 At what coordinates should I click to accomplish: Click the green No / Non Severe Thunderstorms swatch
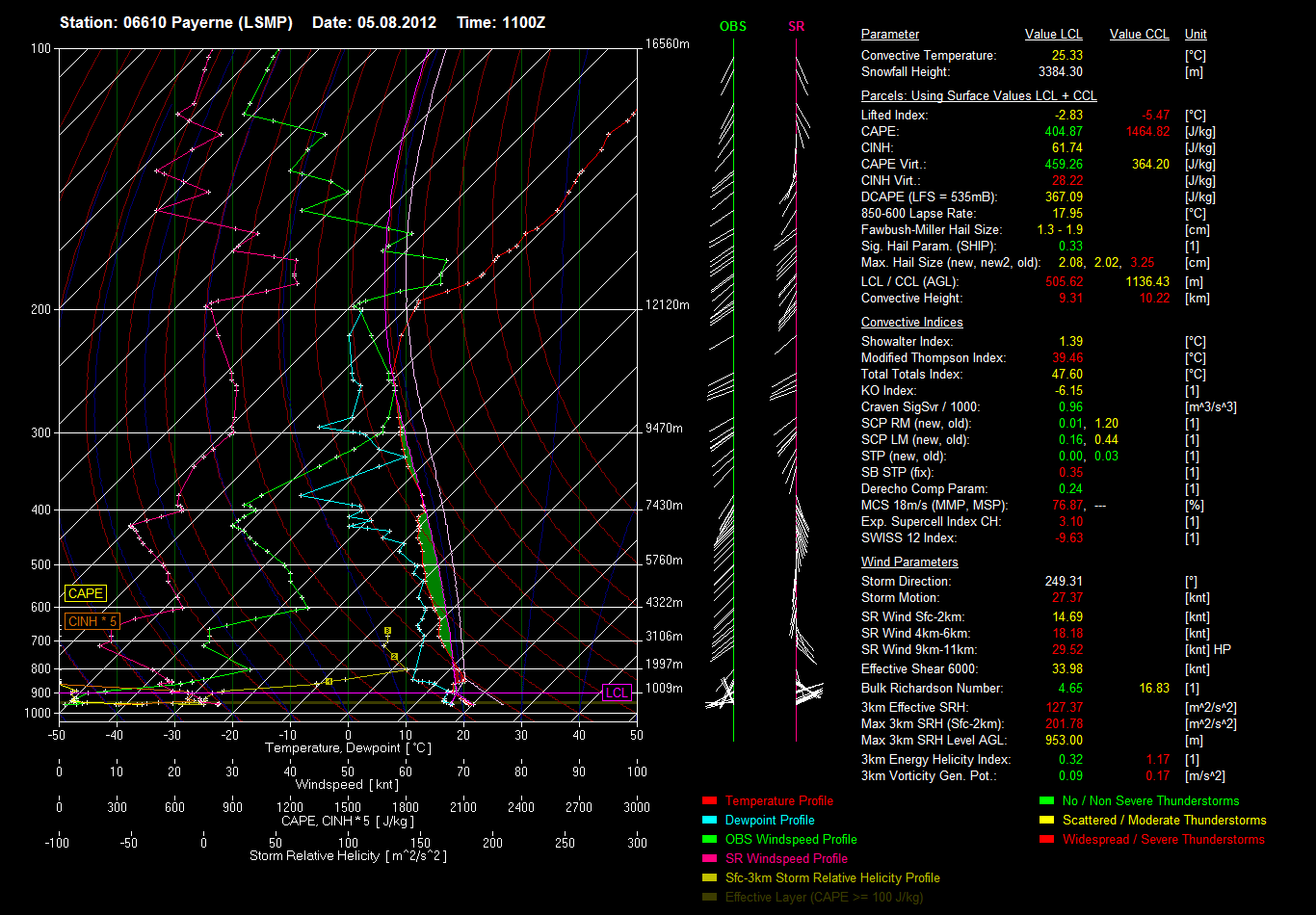point(1047,801)
